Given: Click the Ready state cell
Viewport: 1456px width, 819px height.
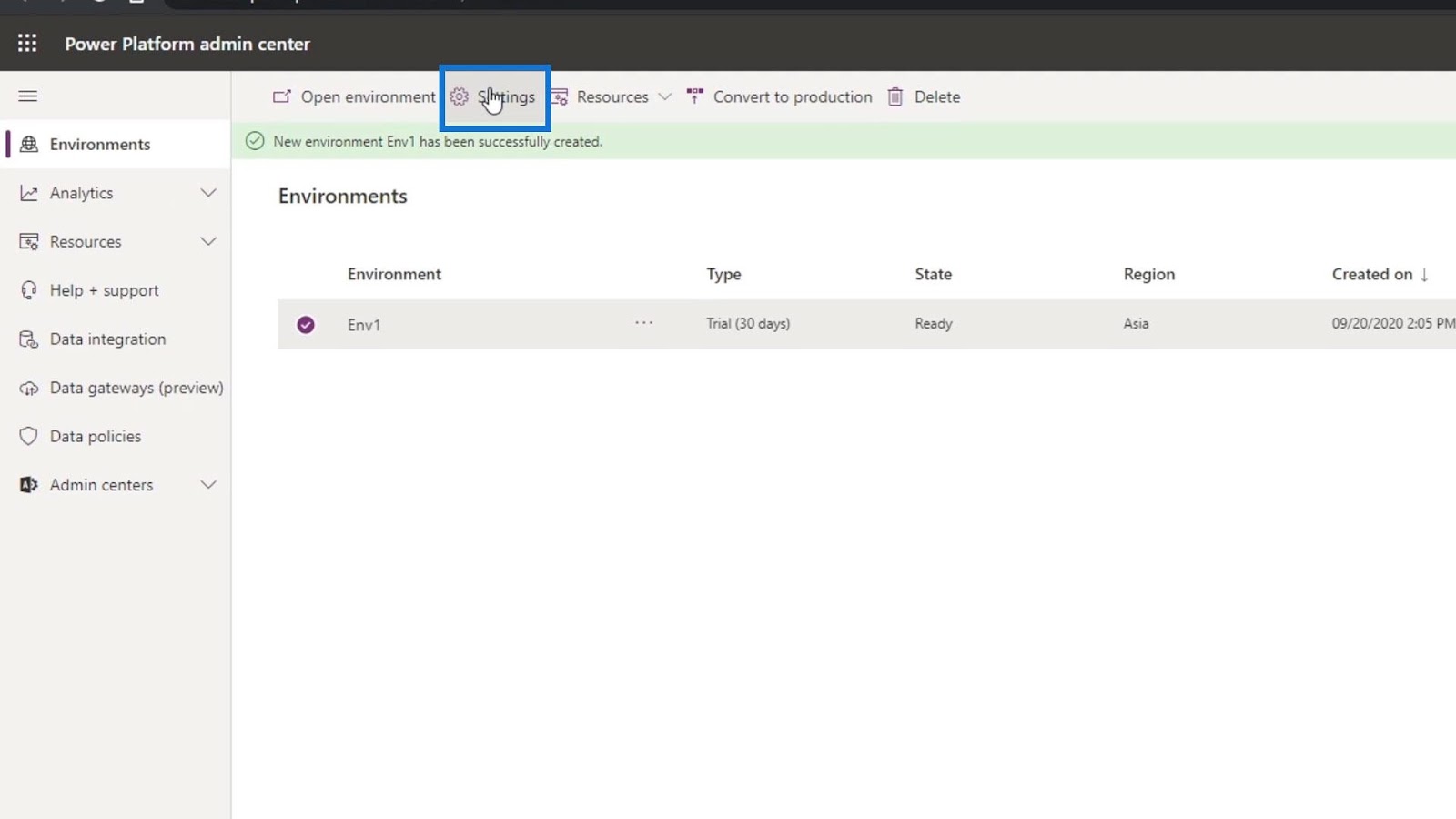Looking at the screenshot, I should [x=934, y=323].
